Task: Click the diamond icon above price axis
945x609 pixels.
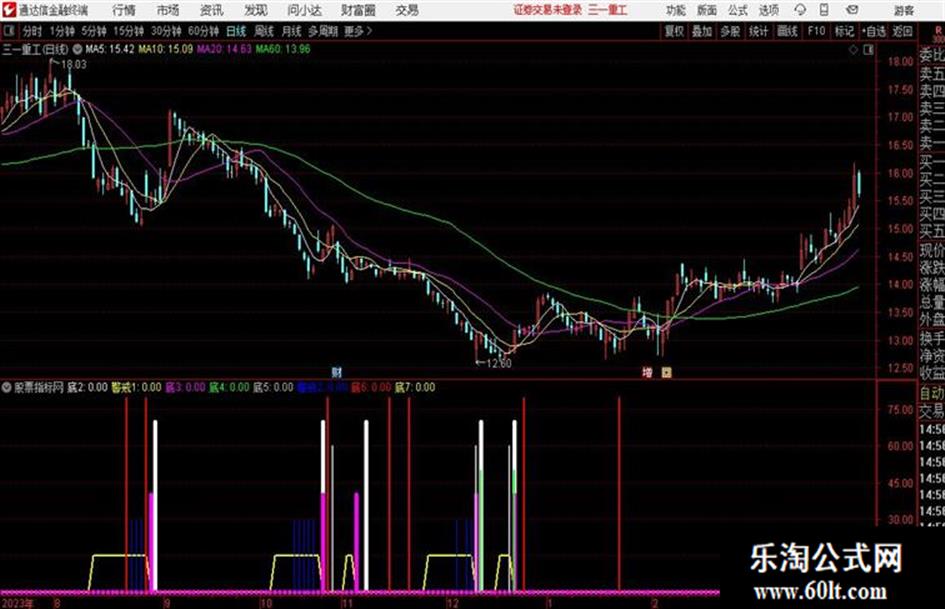Action: (x=853, y=49)
